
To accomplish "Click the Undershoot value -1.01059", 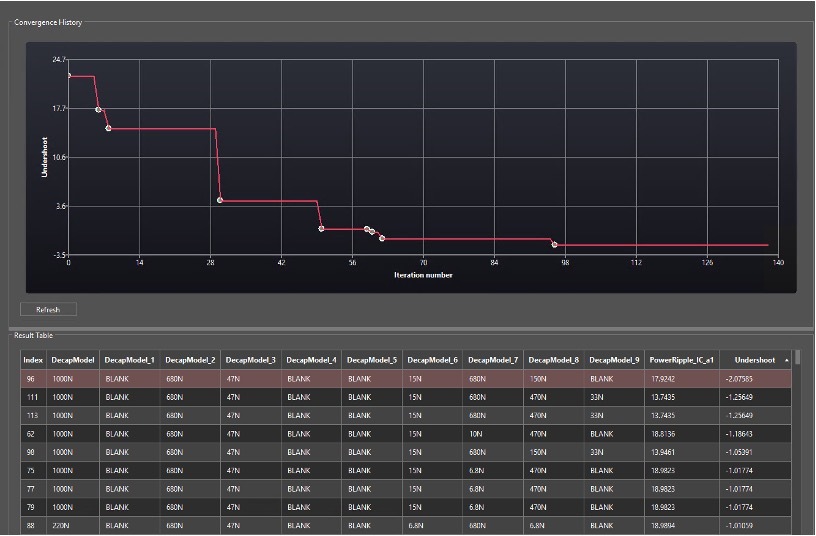I will (738, 526).
